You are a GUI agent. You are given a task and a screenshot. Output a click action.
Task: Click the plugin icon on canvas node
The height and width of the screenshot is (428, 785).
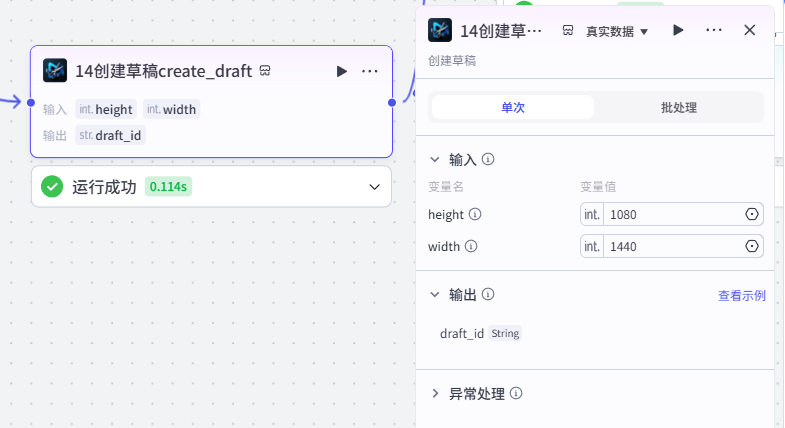click(55, 71)
